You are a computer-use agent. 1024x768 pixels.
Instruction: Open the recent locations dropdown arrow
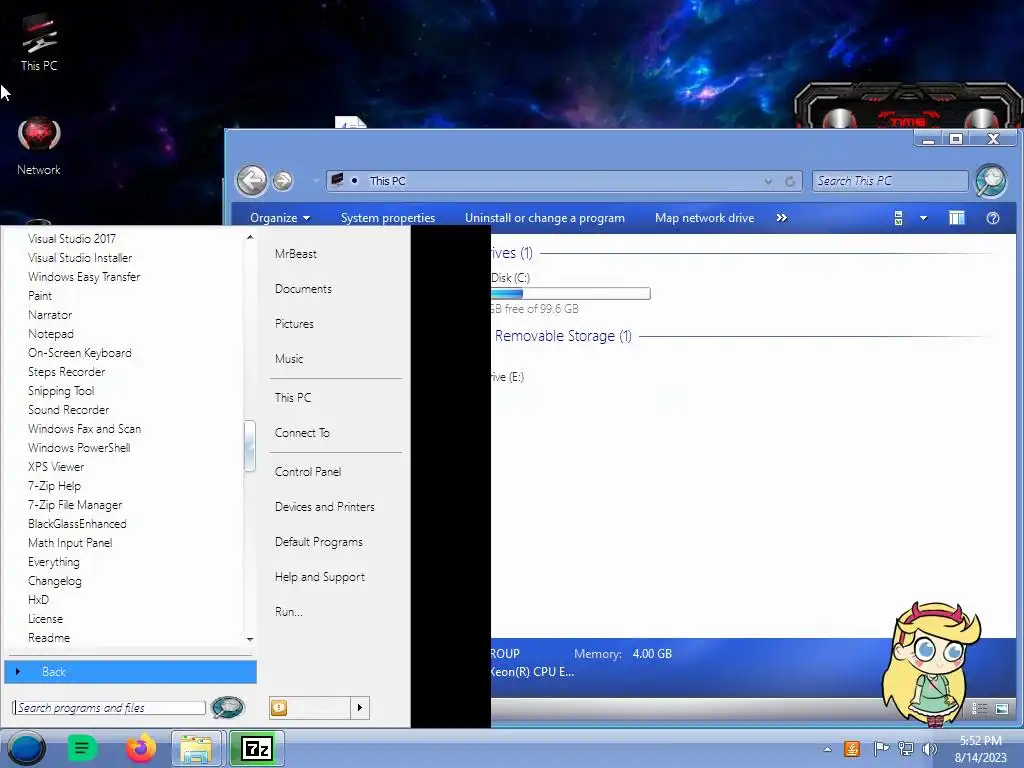point(316,181)
